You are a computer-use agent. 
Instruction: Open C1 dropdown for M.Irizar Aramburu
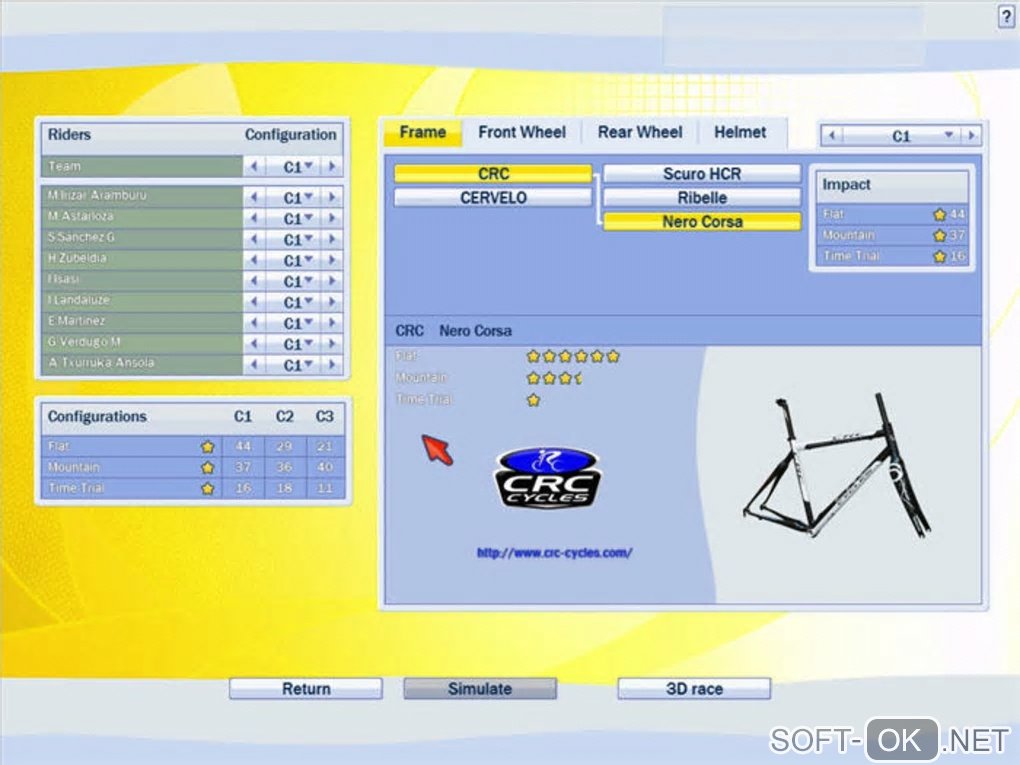(293, 196)
